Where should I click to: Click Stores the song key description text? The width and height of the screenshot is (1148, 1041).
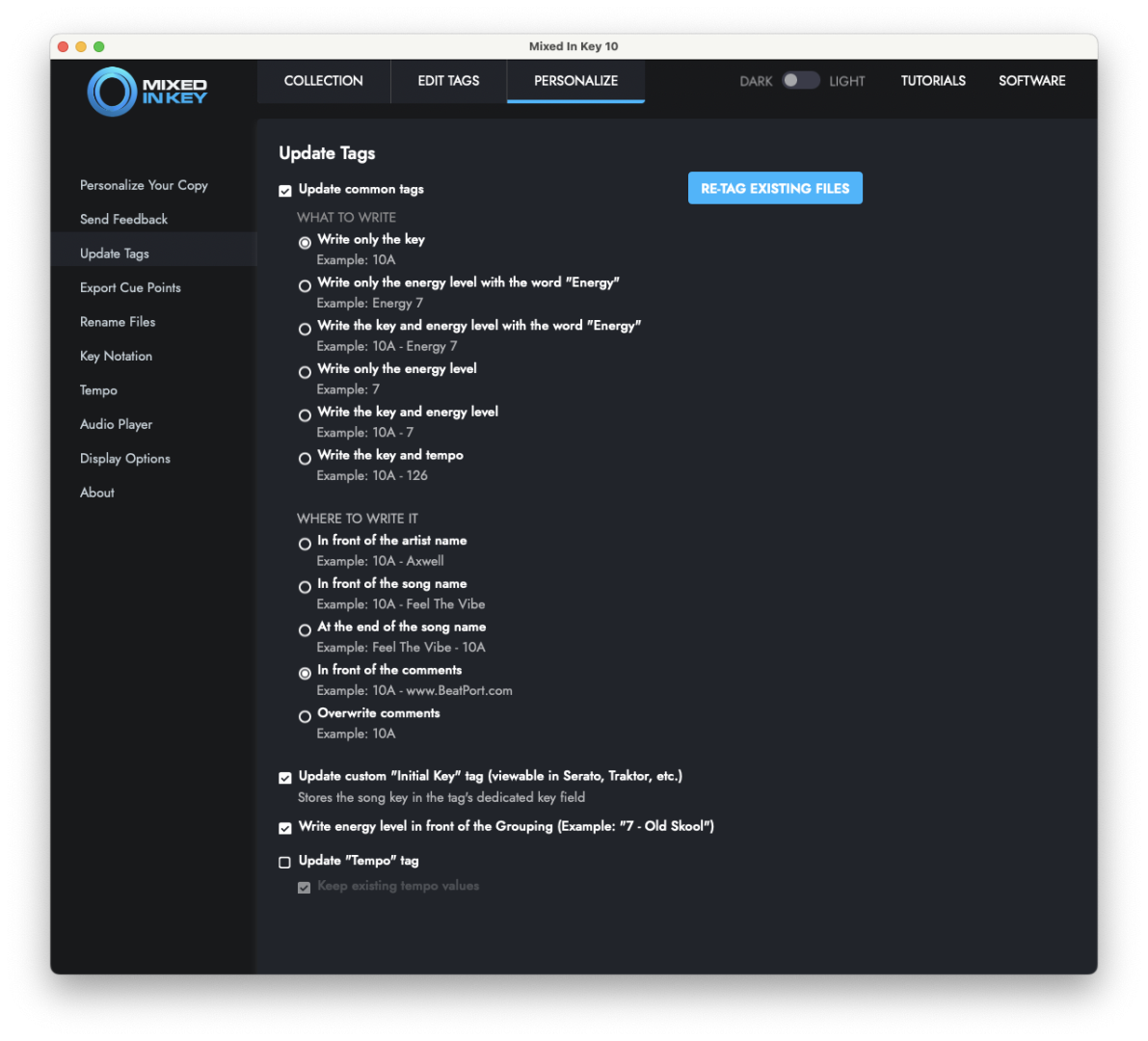pos(441,797)
